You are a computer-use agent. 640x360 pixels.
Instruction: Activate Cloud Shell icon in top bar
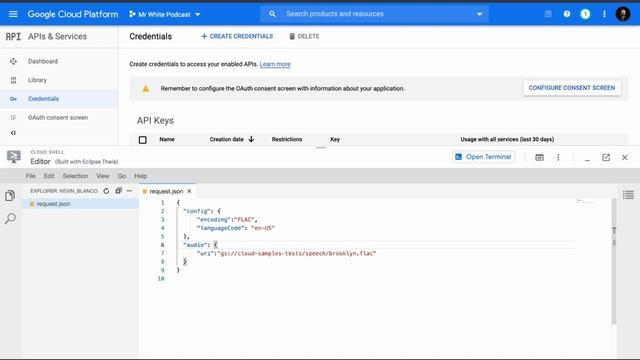point(548,14)
